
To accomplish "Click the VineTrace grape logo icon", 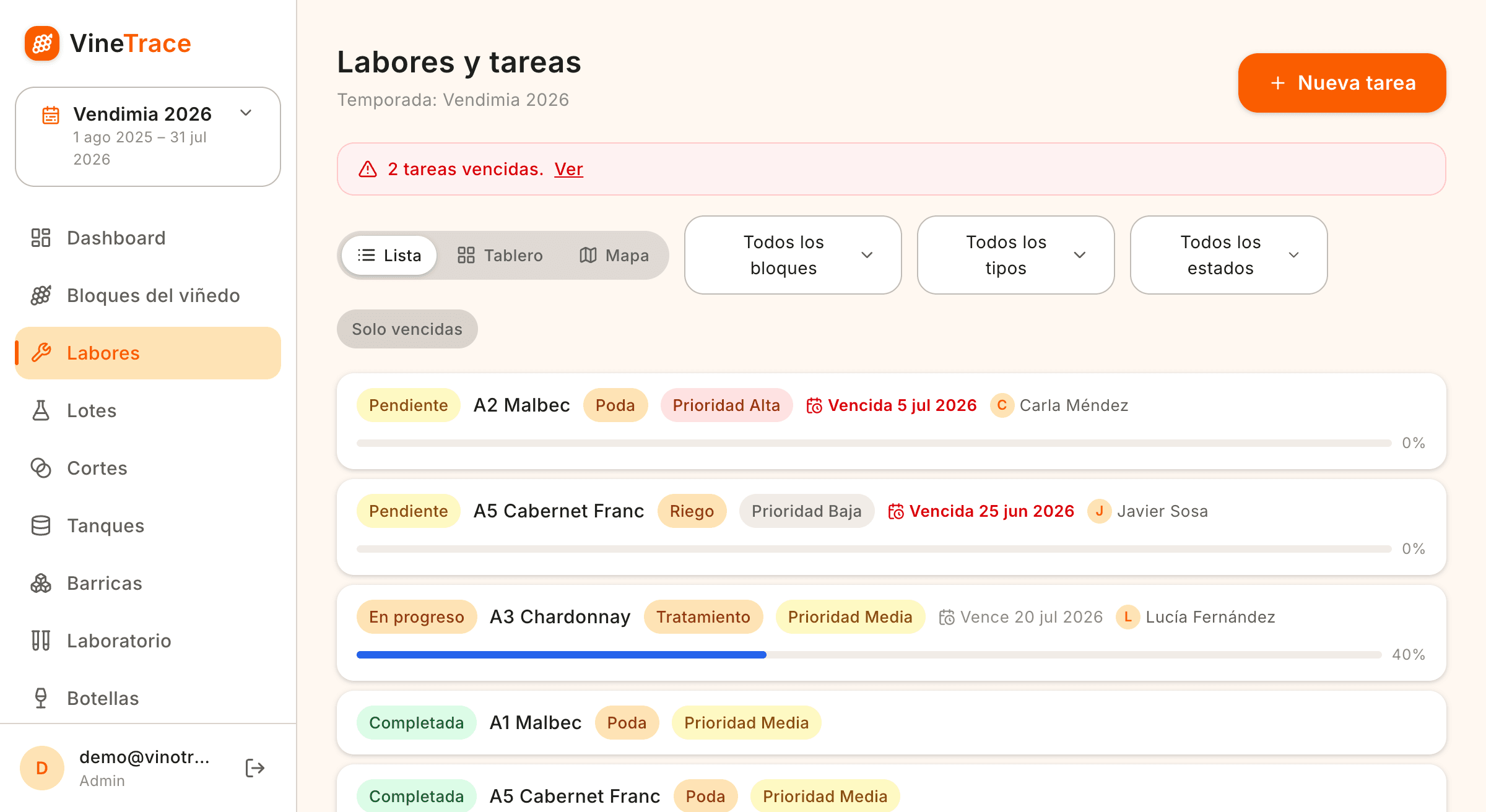I will pos(42,43).
